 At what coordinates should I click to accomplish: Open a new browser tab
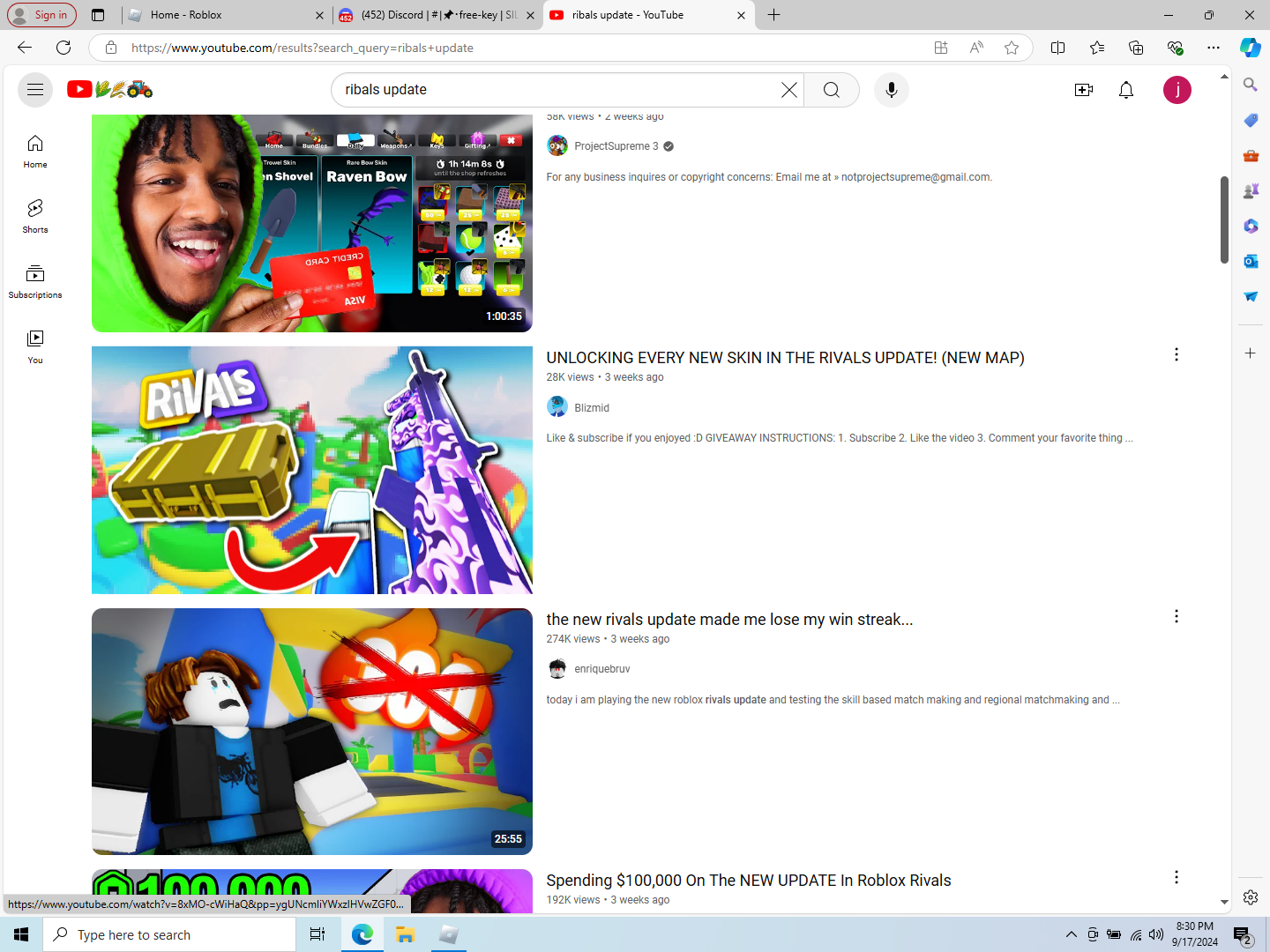[x=774, y=15]
